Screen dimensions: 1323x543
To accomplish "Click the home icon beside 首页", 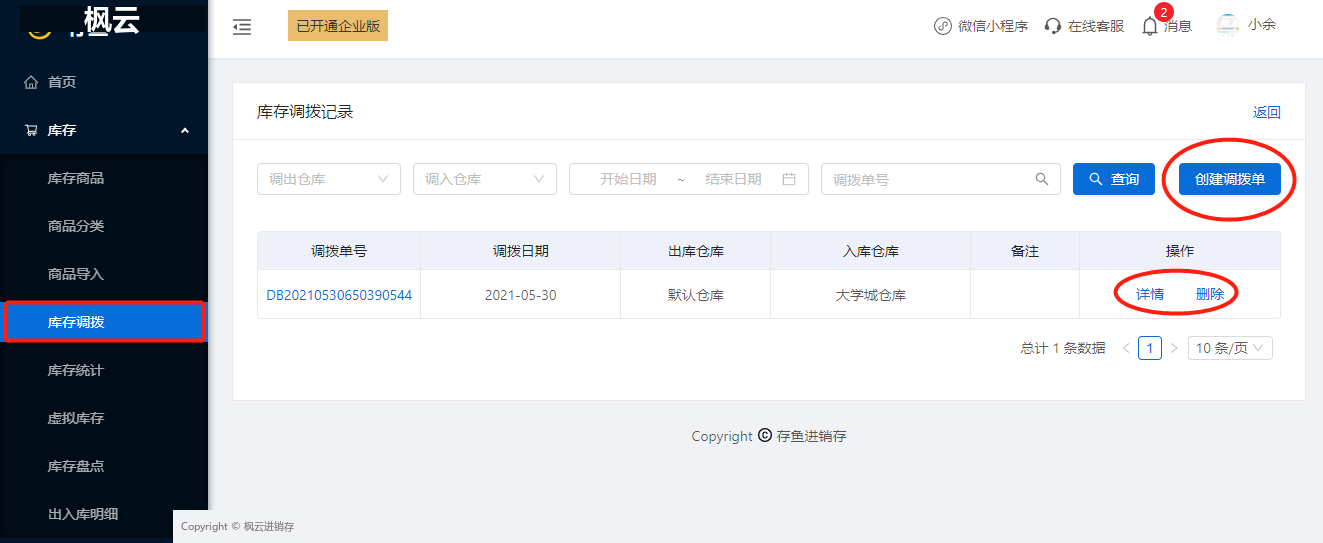I will [x=31, y=82].
